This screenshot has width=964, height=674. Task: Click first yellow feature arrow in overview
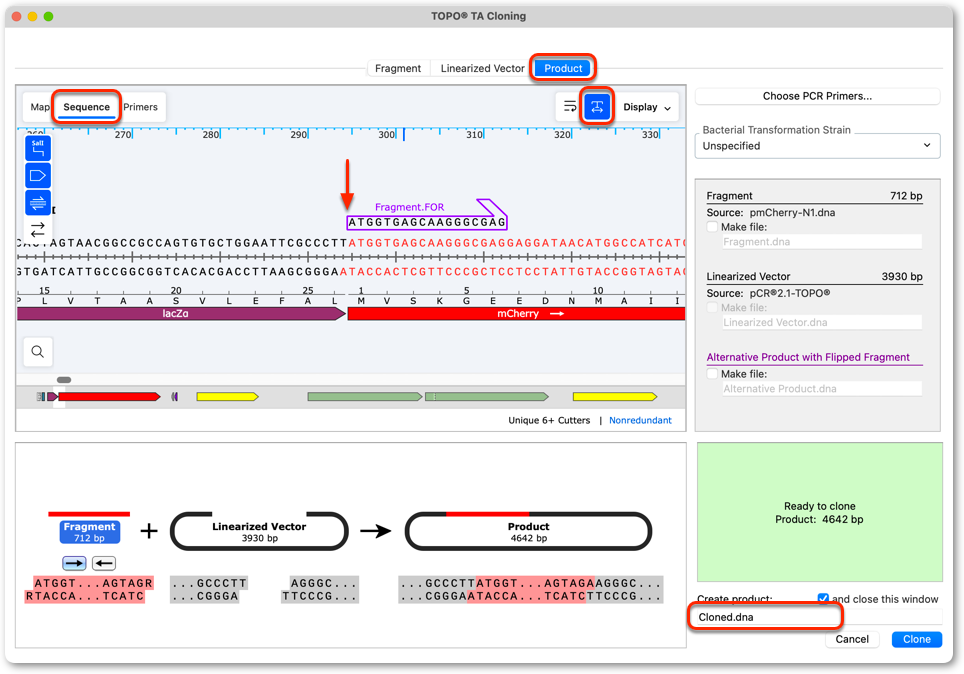click(x=227, y=397)
